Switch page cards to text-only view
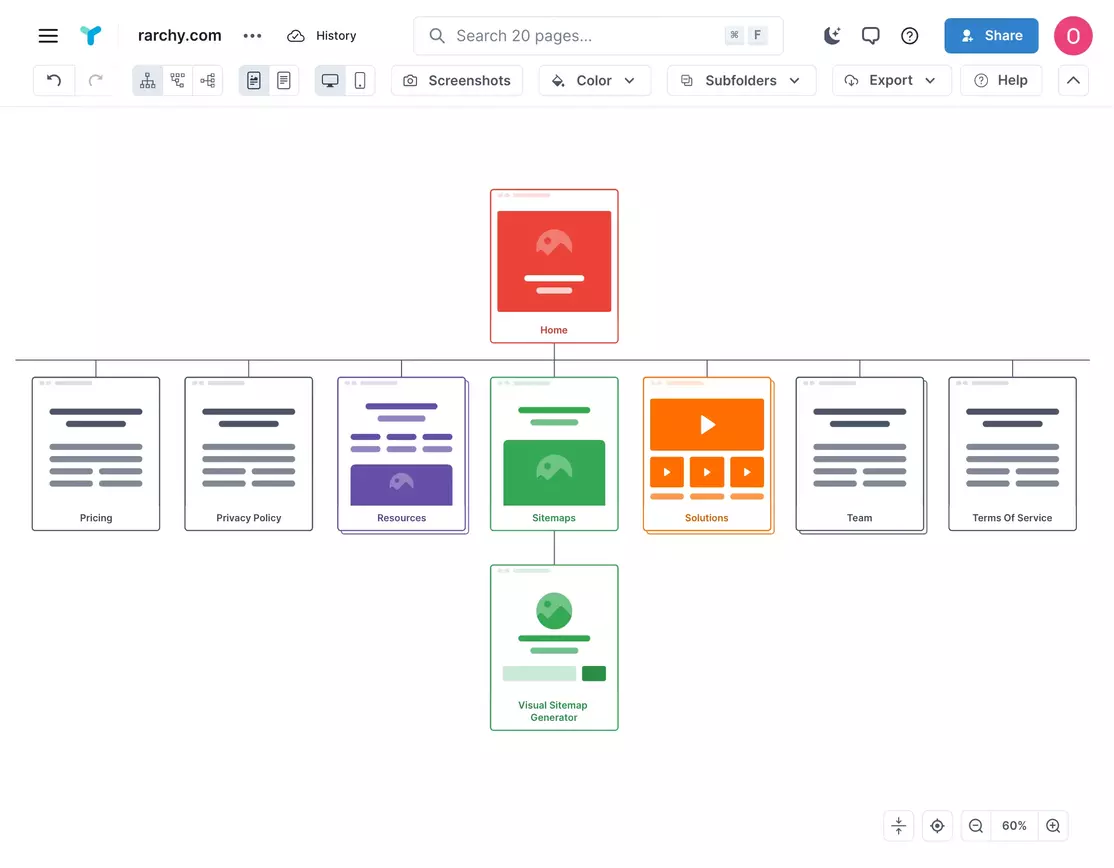 284,80
